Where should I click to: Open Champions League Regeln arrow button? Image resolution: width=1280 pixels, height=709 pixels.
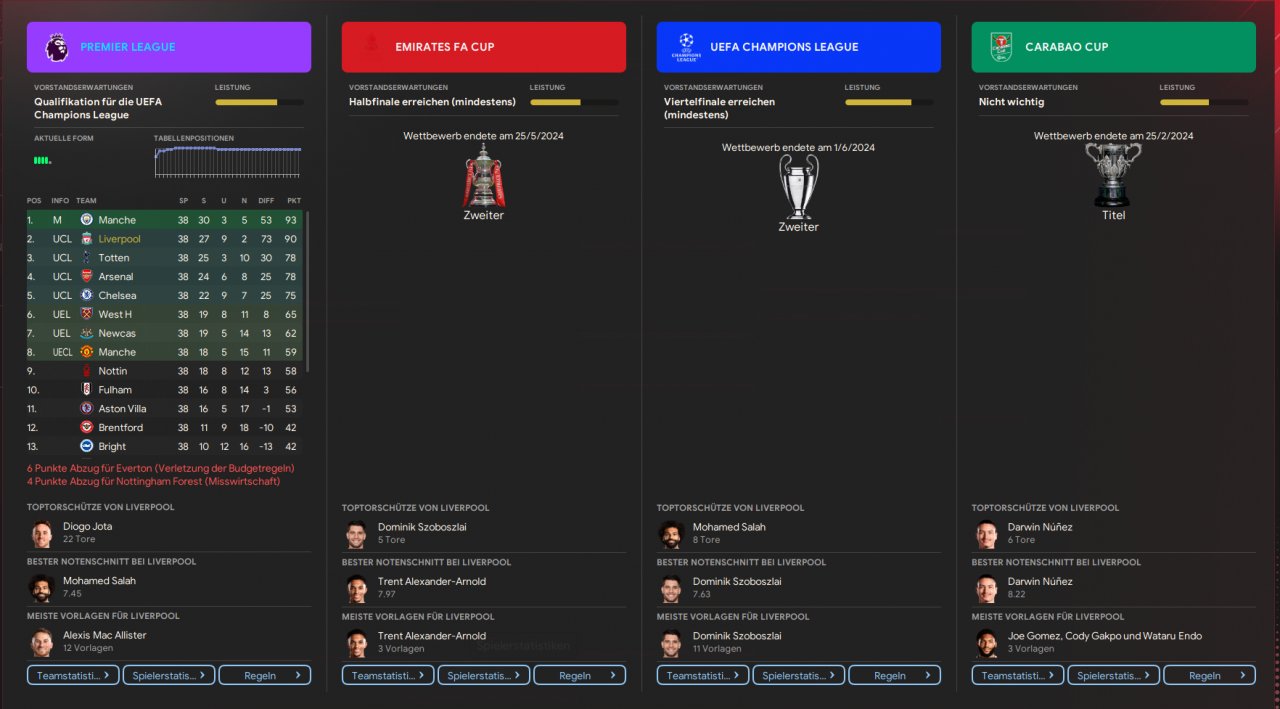coord(895,675)
